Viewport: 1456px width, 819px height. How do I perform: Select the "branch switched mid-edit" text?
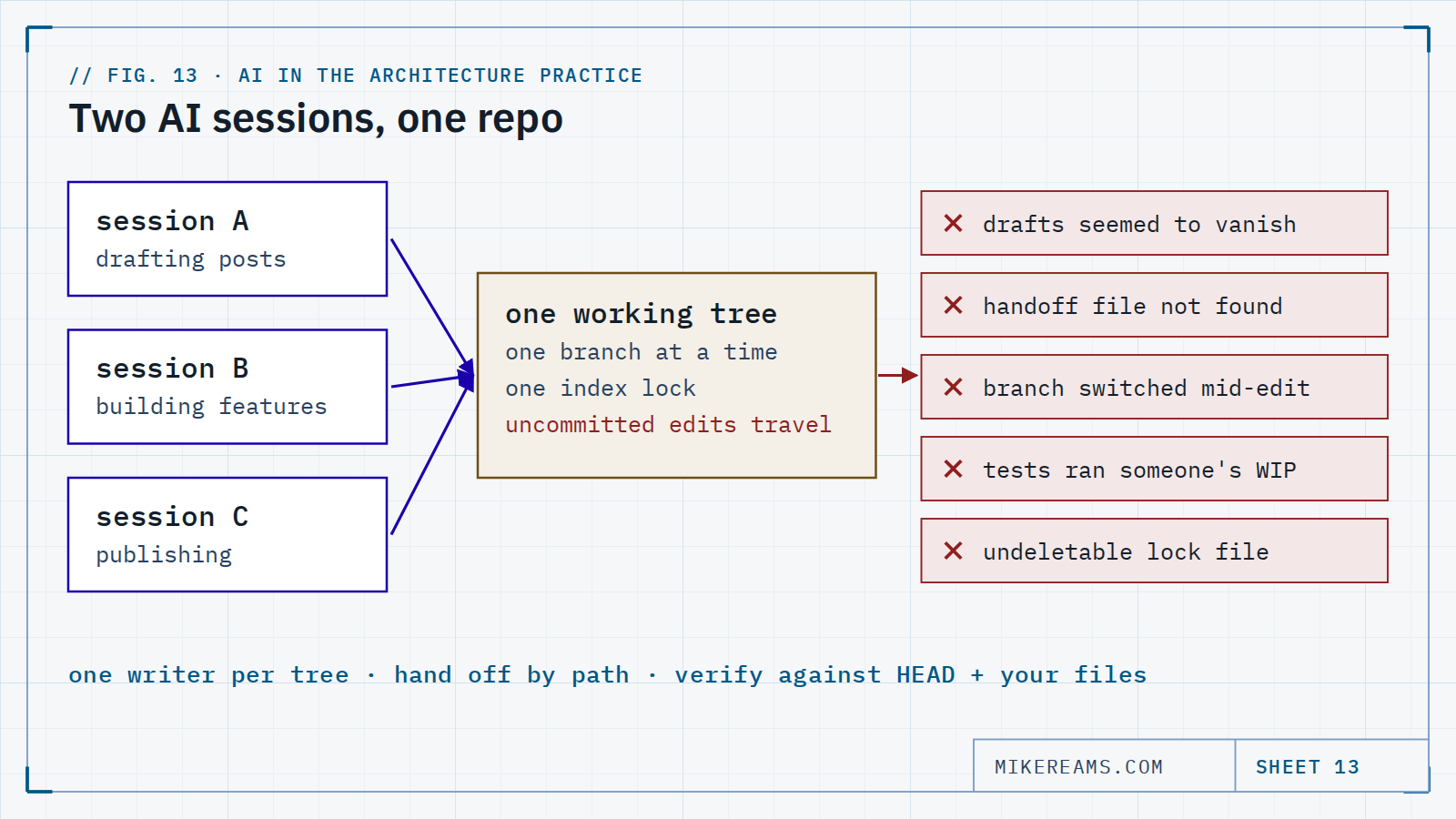[x=1147, y=389]
